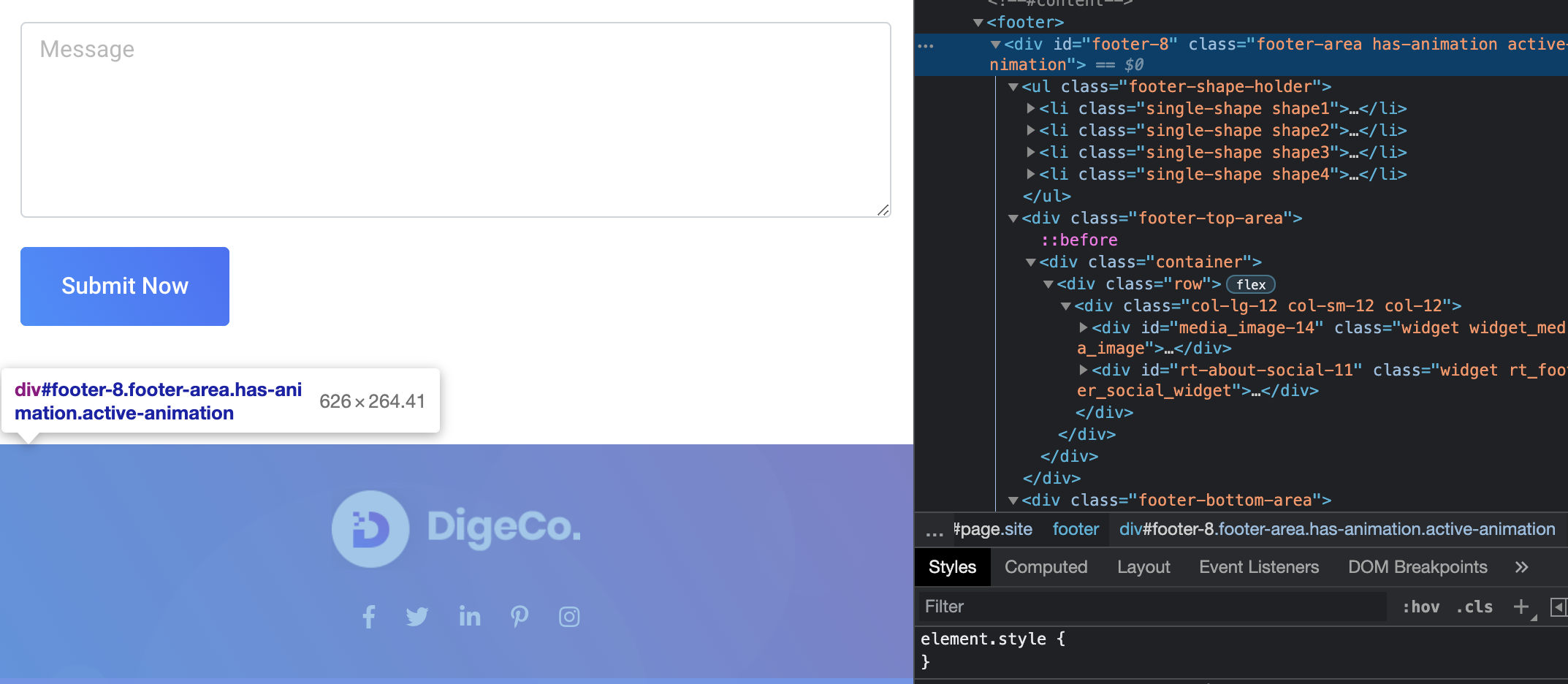This screenshot has width=1568, height=684.
Task: Collapse the footer-bottom-area div
Action: [1013, 501]
